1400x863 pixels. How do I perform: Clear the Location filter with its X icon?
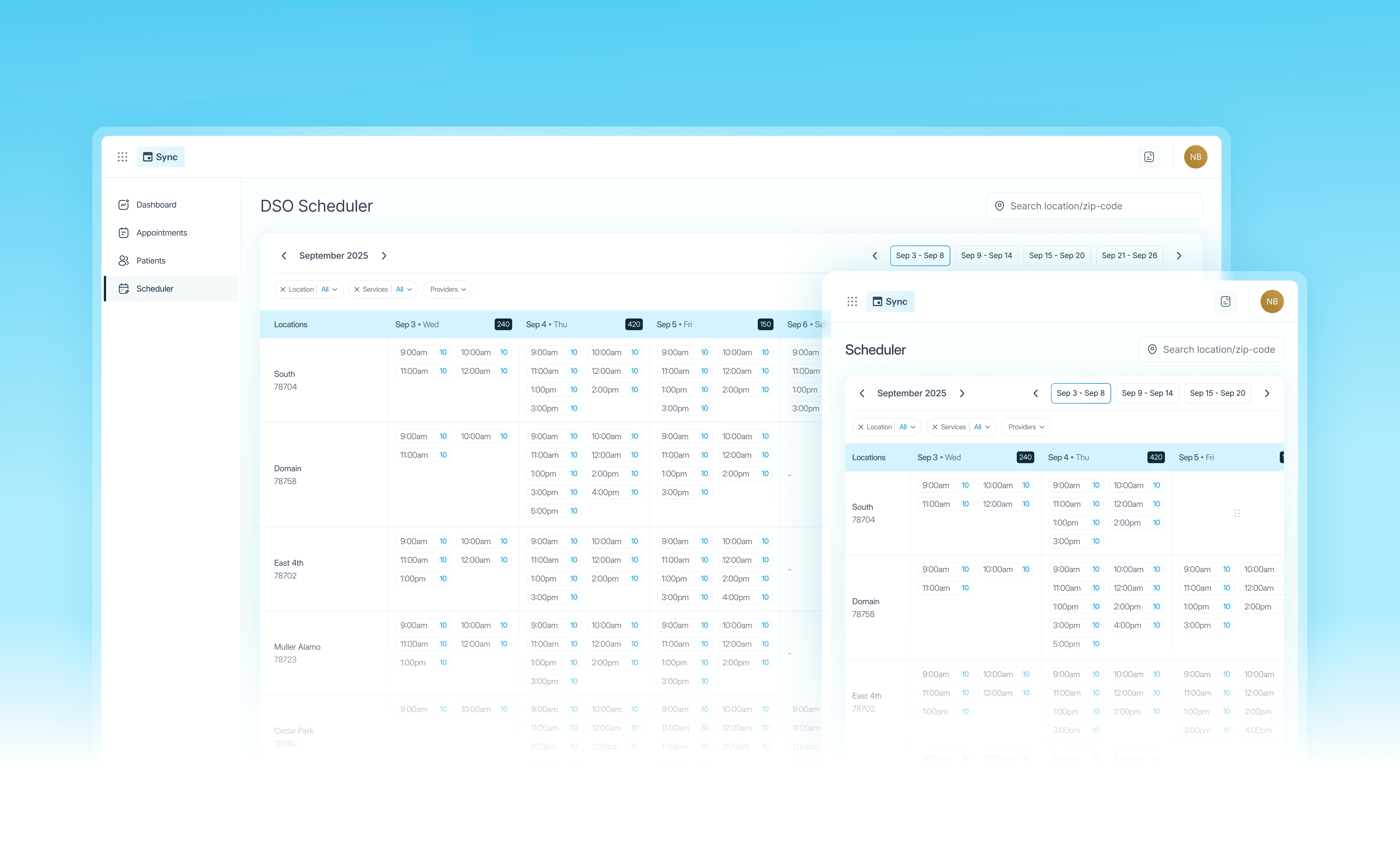click(x=283, y=289)
